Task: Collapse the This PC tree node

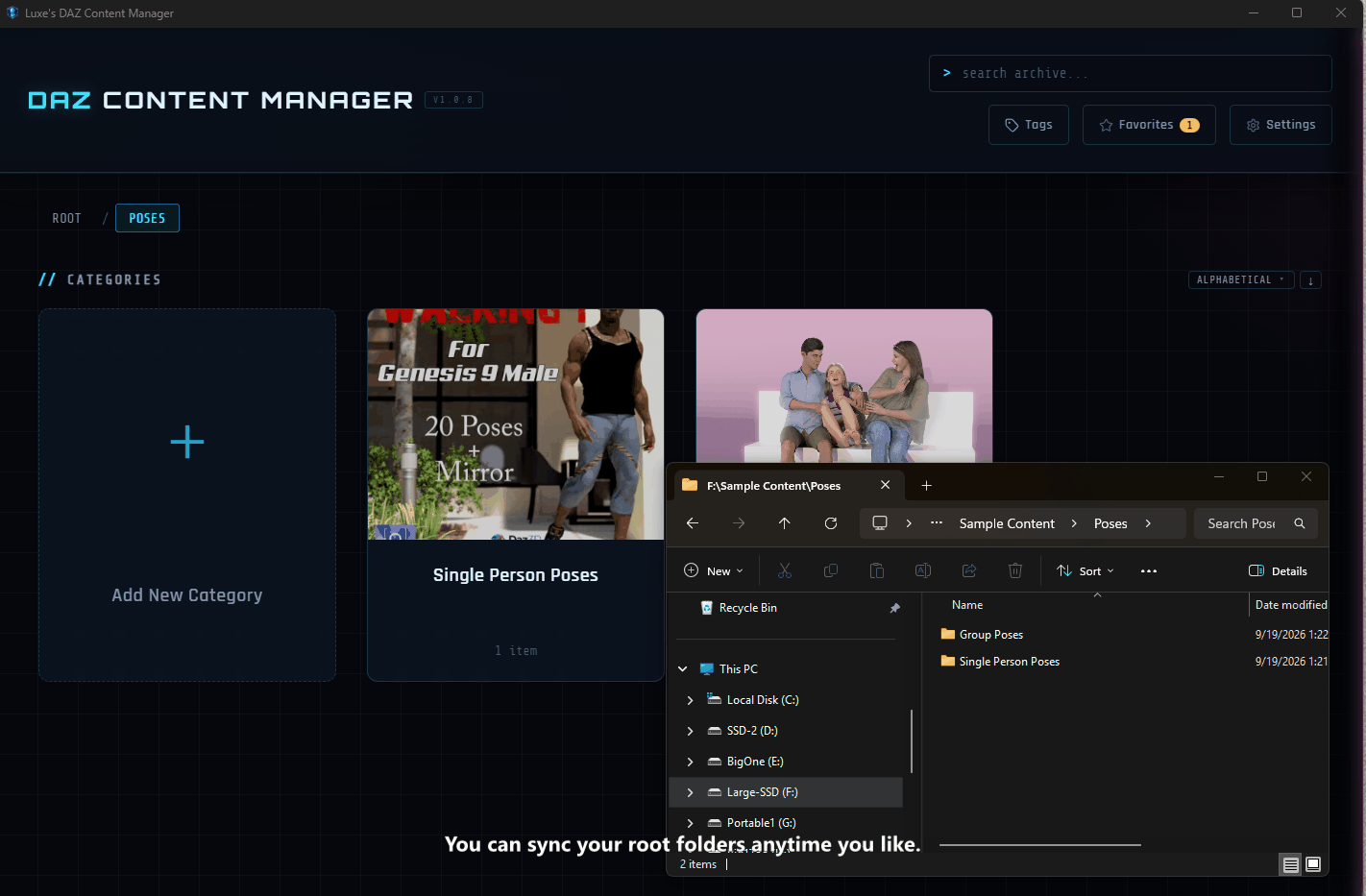Action: point(683,669)
